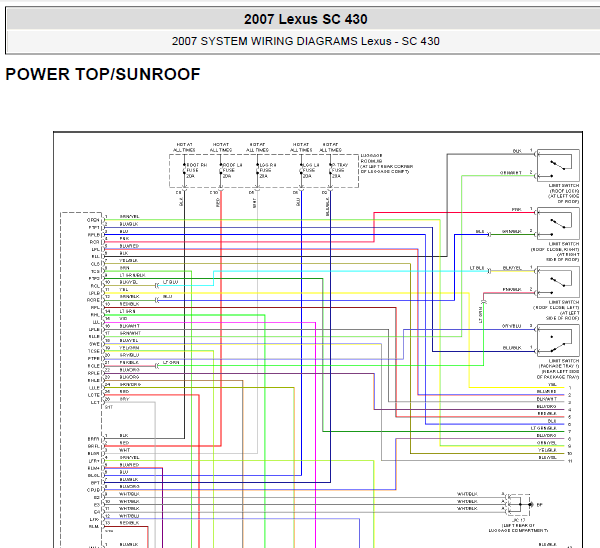Image resolution: width=600 pixels, height=548 pixels.
Task: Click the "LIMIT SWITCH (ROOF LOCK)" label
Action: 564,193
